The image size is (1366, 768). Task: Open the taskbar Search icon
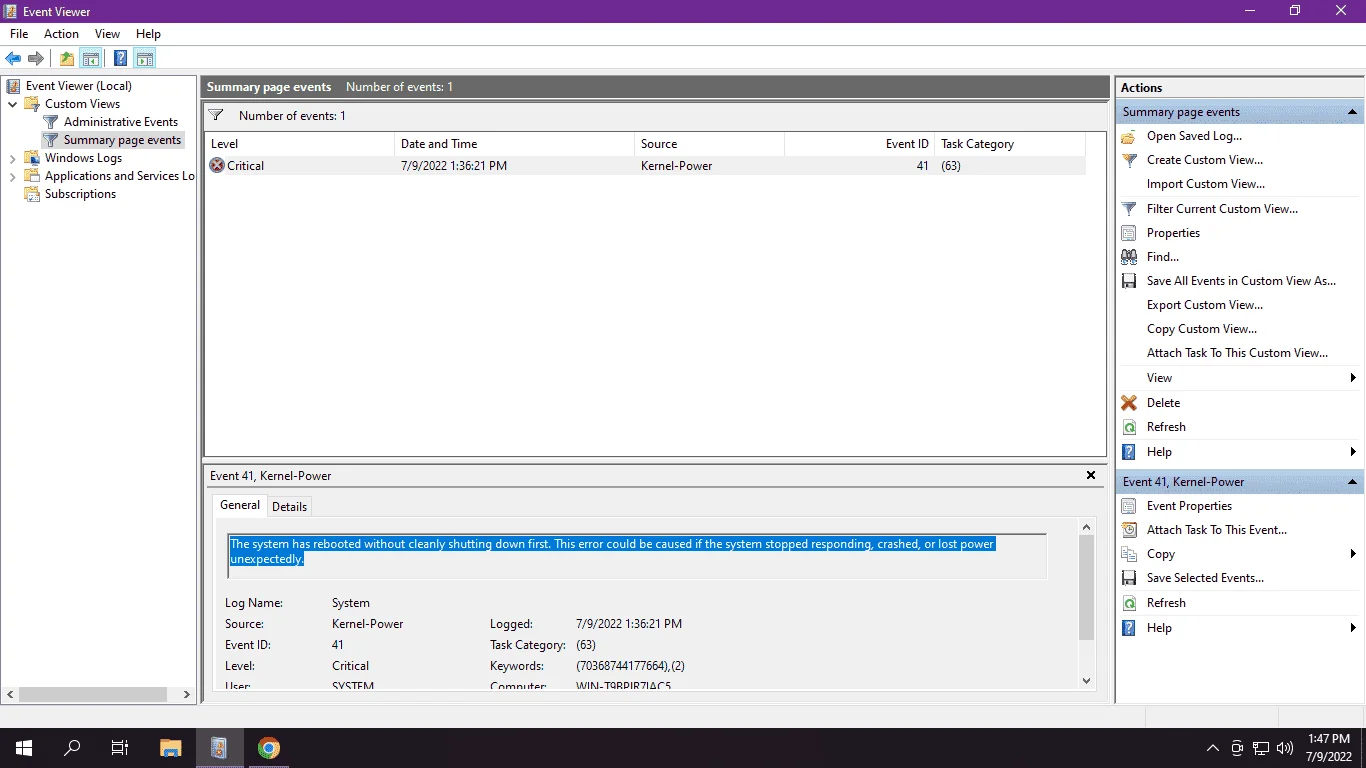point(72,748)
